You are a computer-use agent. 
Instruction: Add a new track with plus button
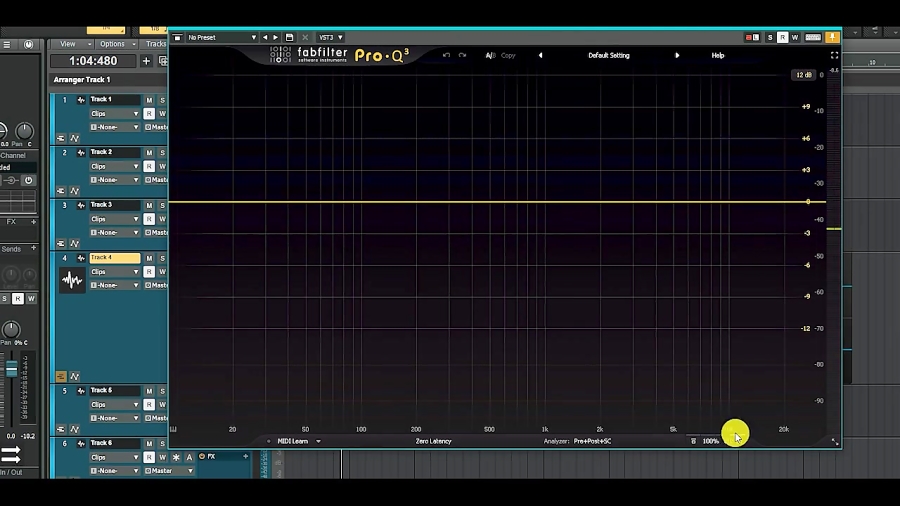point(146,61)
